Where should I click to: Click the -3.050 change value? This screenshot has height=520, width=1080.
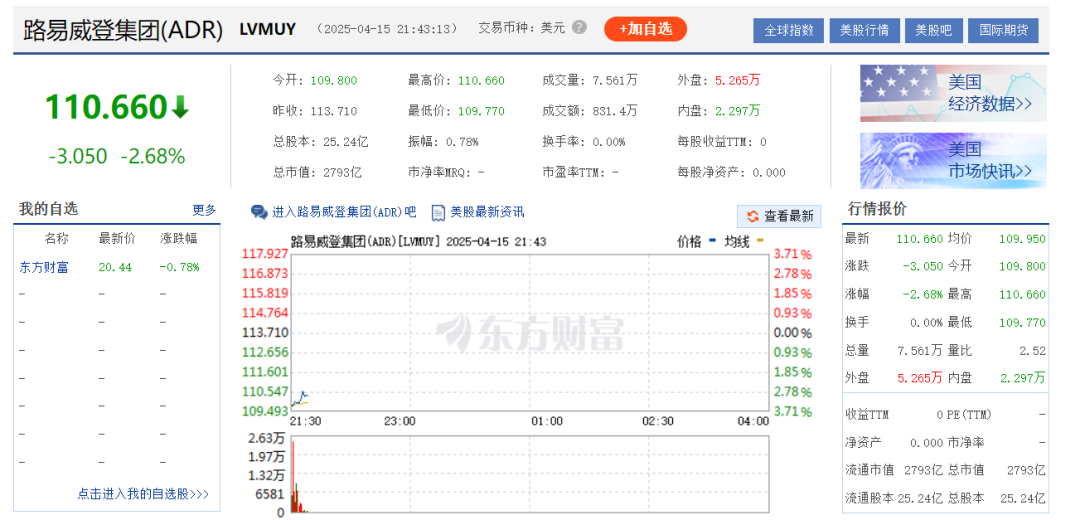point(78,157)
